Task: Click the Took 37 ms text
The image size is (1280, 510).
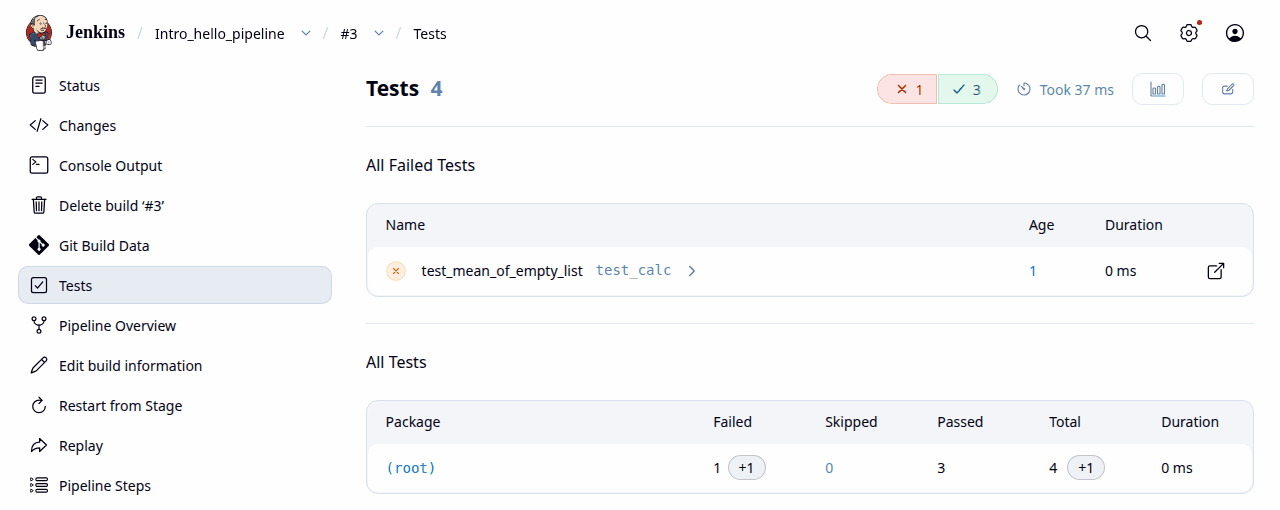Action: (1077, 89)
